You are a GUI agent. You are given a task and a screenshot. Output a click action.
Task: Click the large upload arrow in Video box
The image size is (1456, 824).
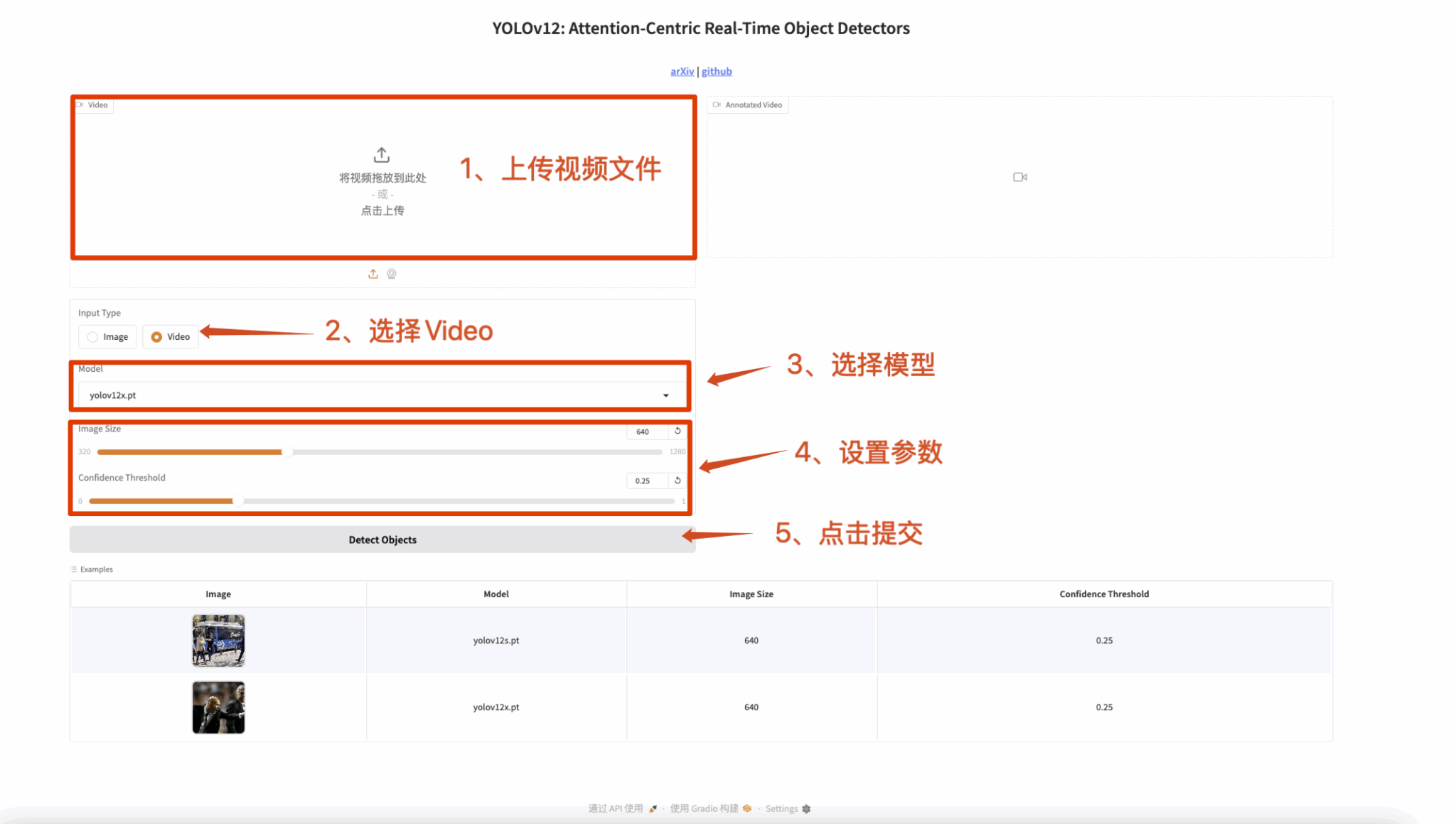tap(382, 154)
